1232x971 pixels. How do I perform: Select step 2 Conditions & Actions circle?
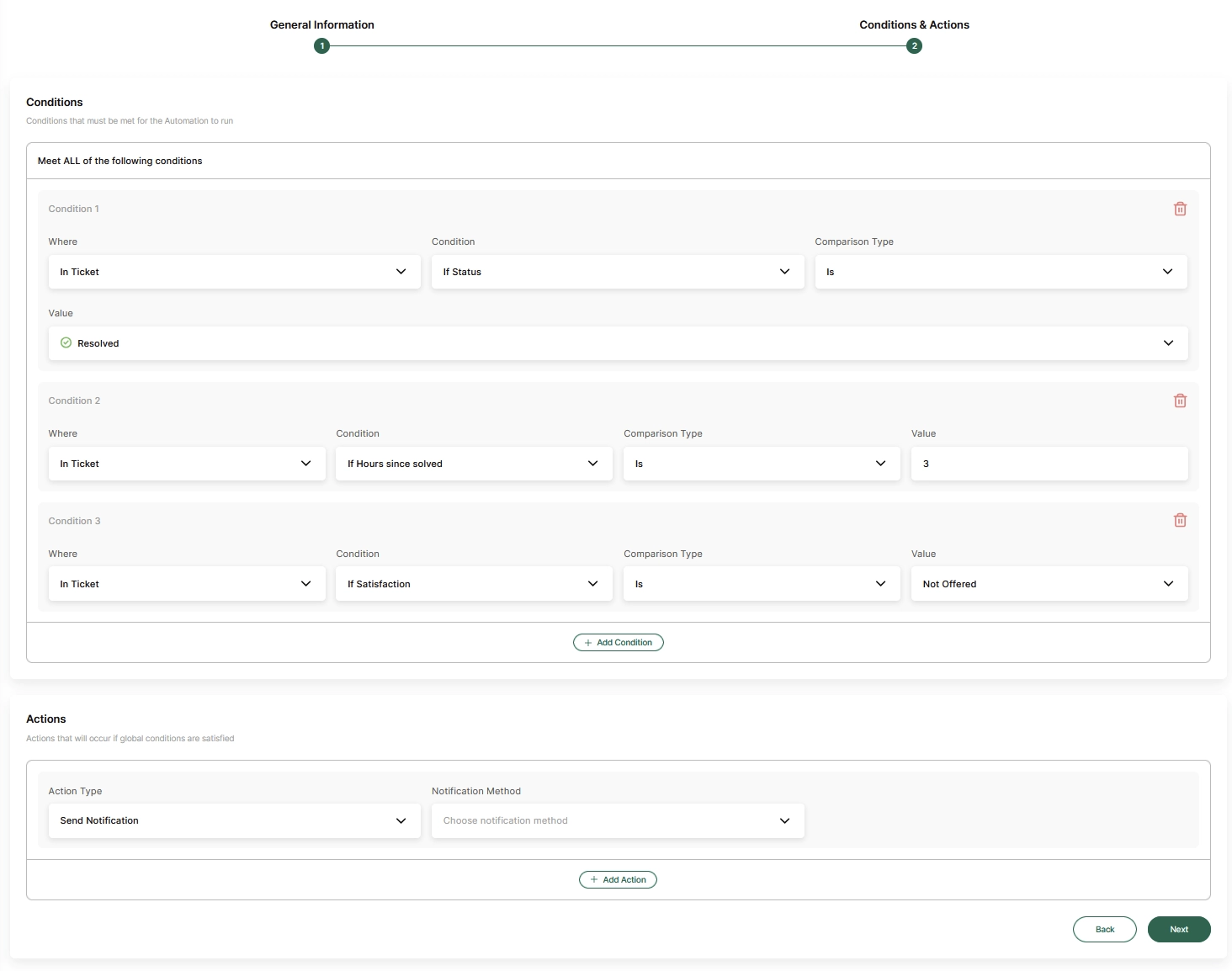coord(914,45)
